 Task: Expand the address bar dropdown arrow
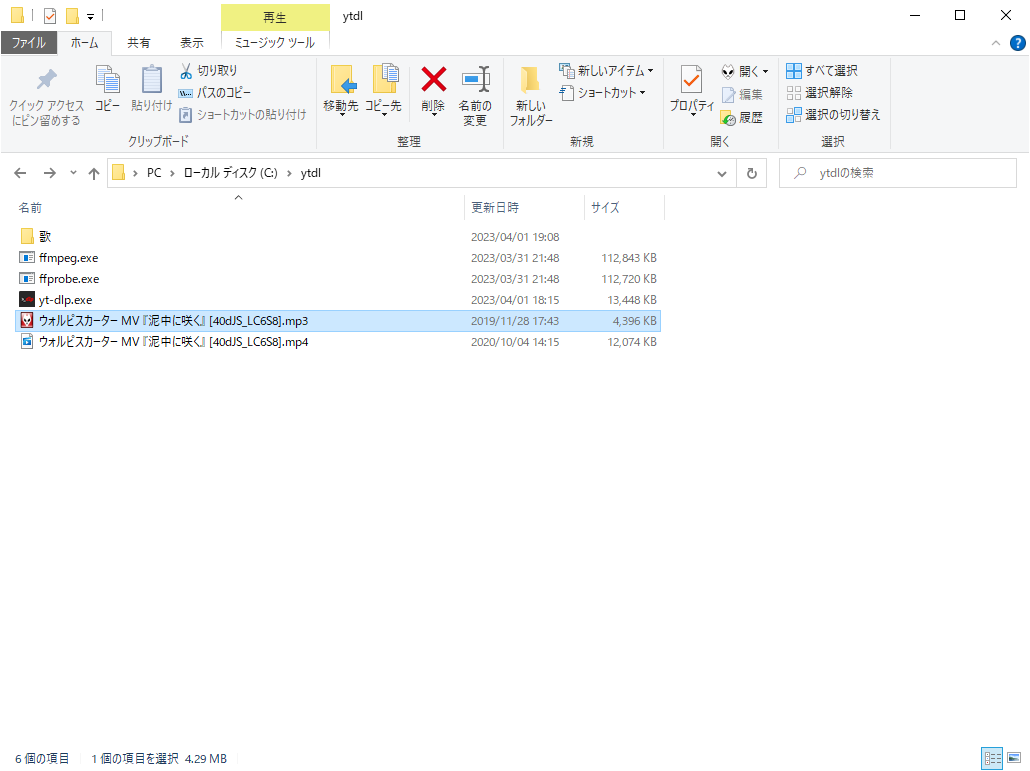(722, 173)
